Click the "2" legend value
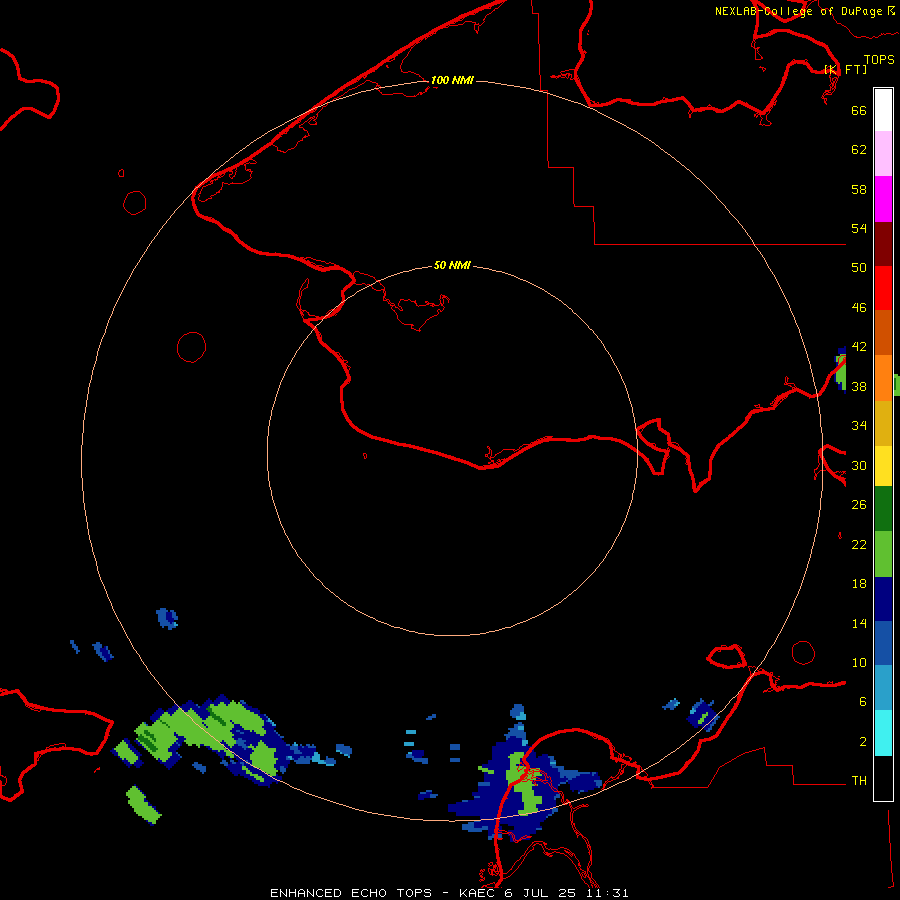The image size is (900, 900). tap(863, 742)
